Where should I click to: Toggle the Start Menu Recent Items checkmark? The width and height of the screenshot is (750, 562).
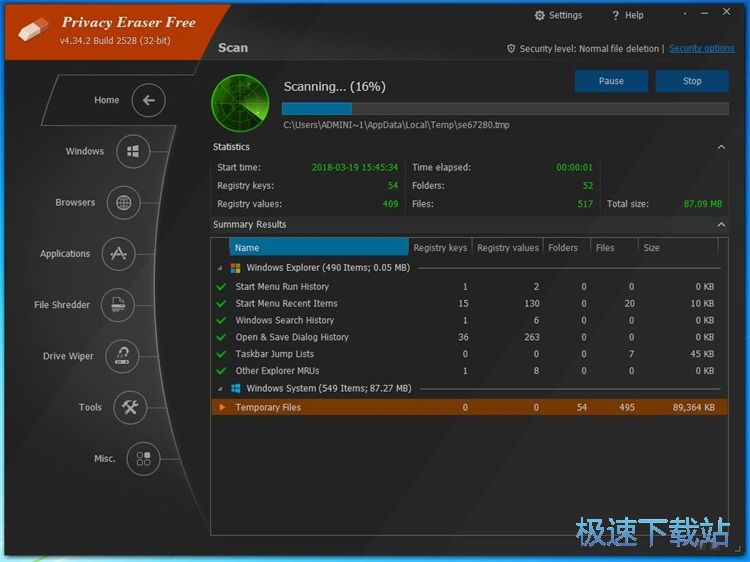point(221,304)
